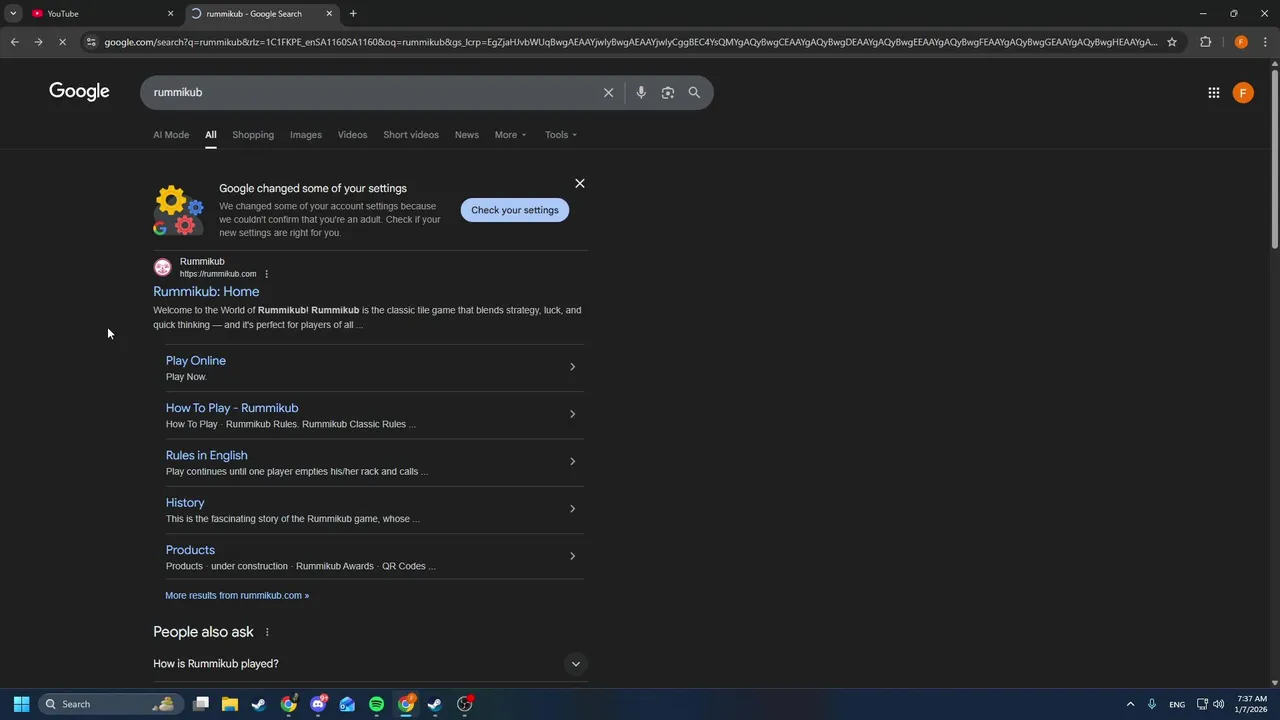Click the chevron on the Products row
This screenshot has height=720, width=1280.
point(572,556)
